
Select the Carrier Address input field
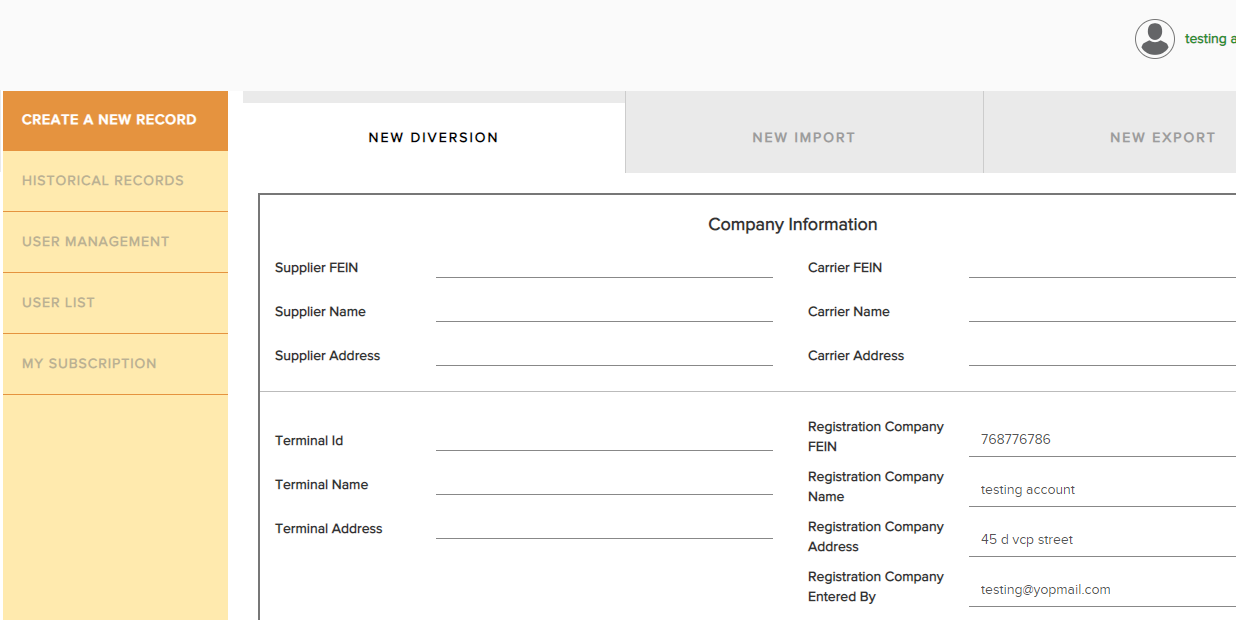point(1102,355)
